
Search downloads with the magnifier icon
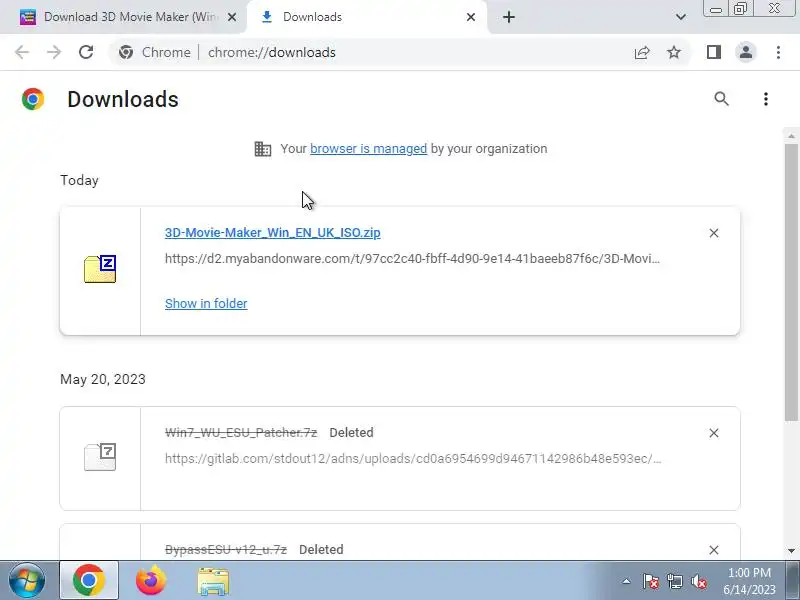[x=721, y=98]
